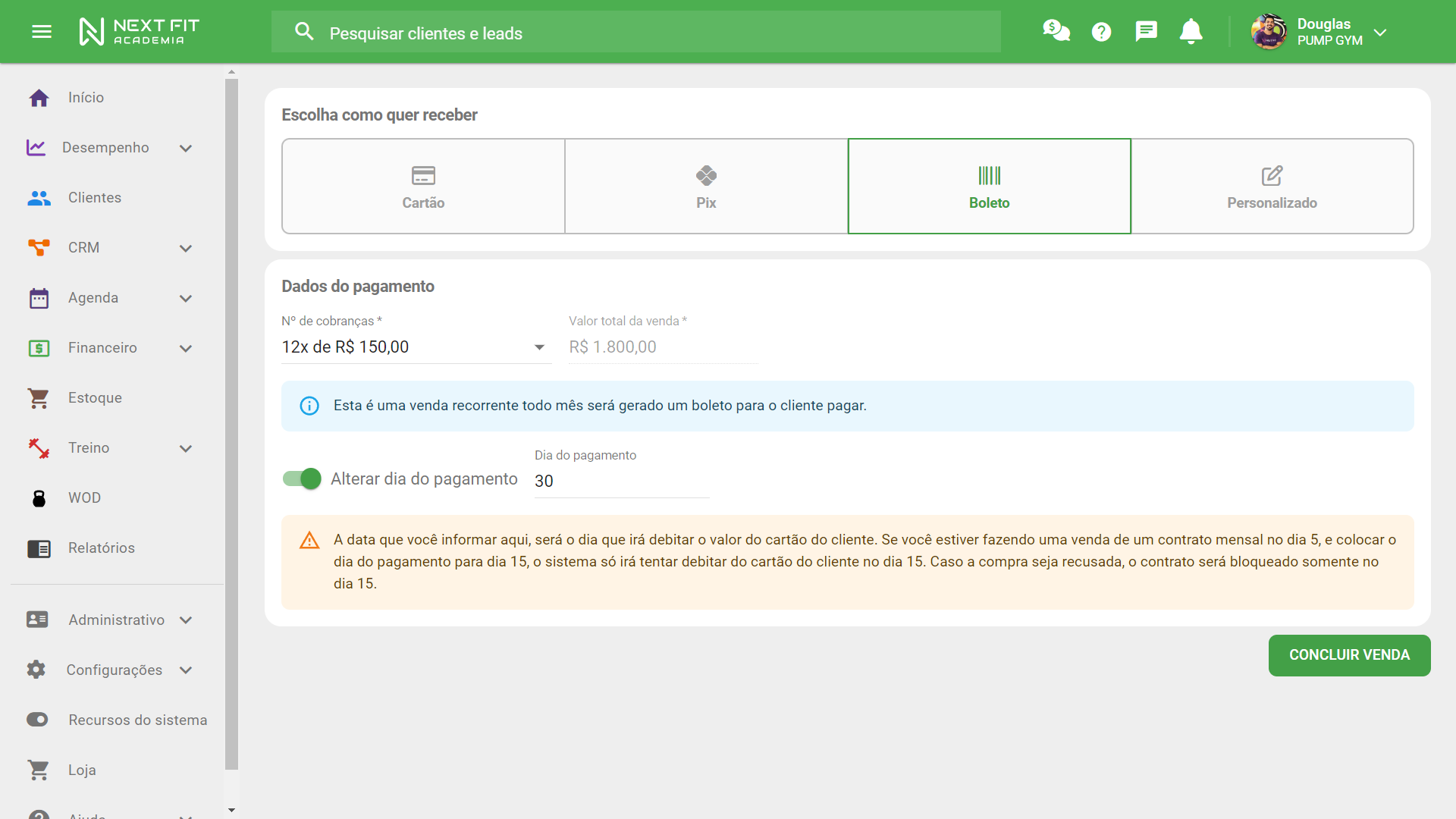This screenshot has height=819, width=1456.
Task: Click the WOD kettlebell icon
Action: click(x=39, y=498)
